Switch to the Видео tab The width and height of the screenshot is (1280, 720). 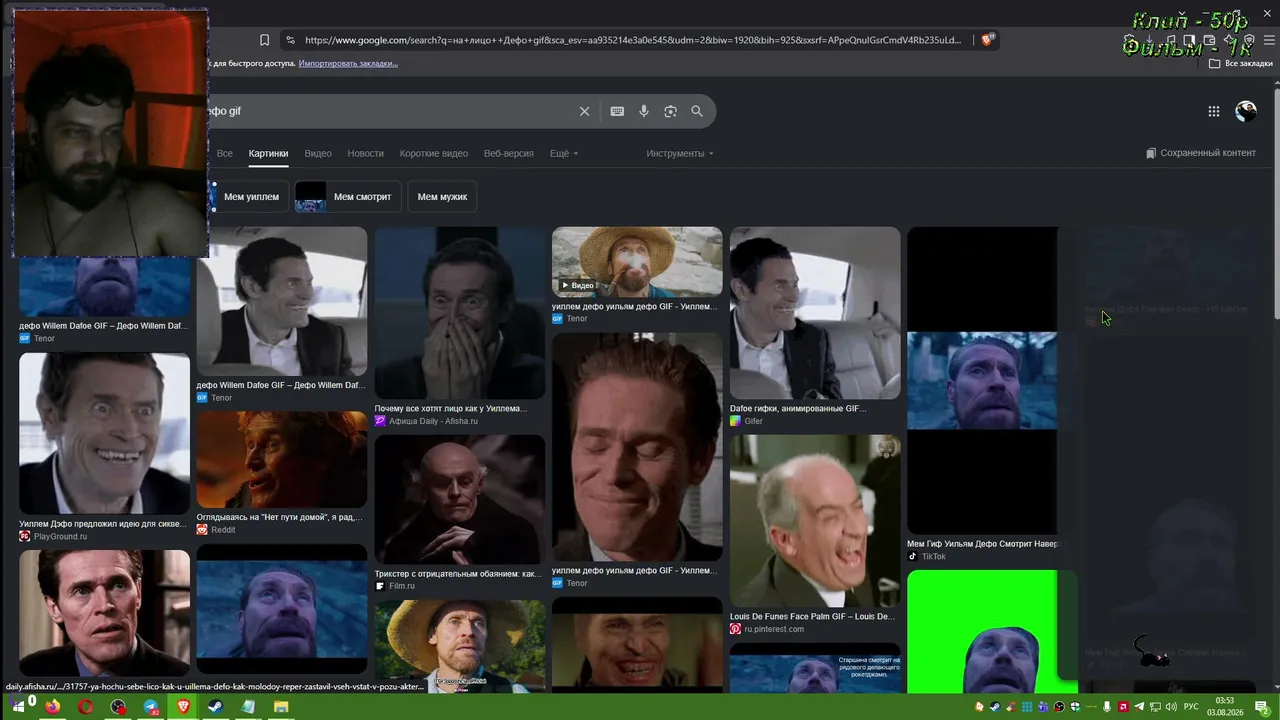[x=318, y=153]
